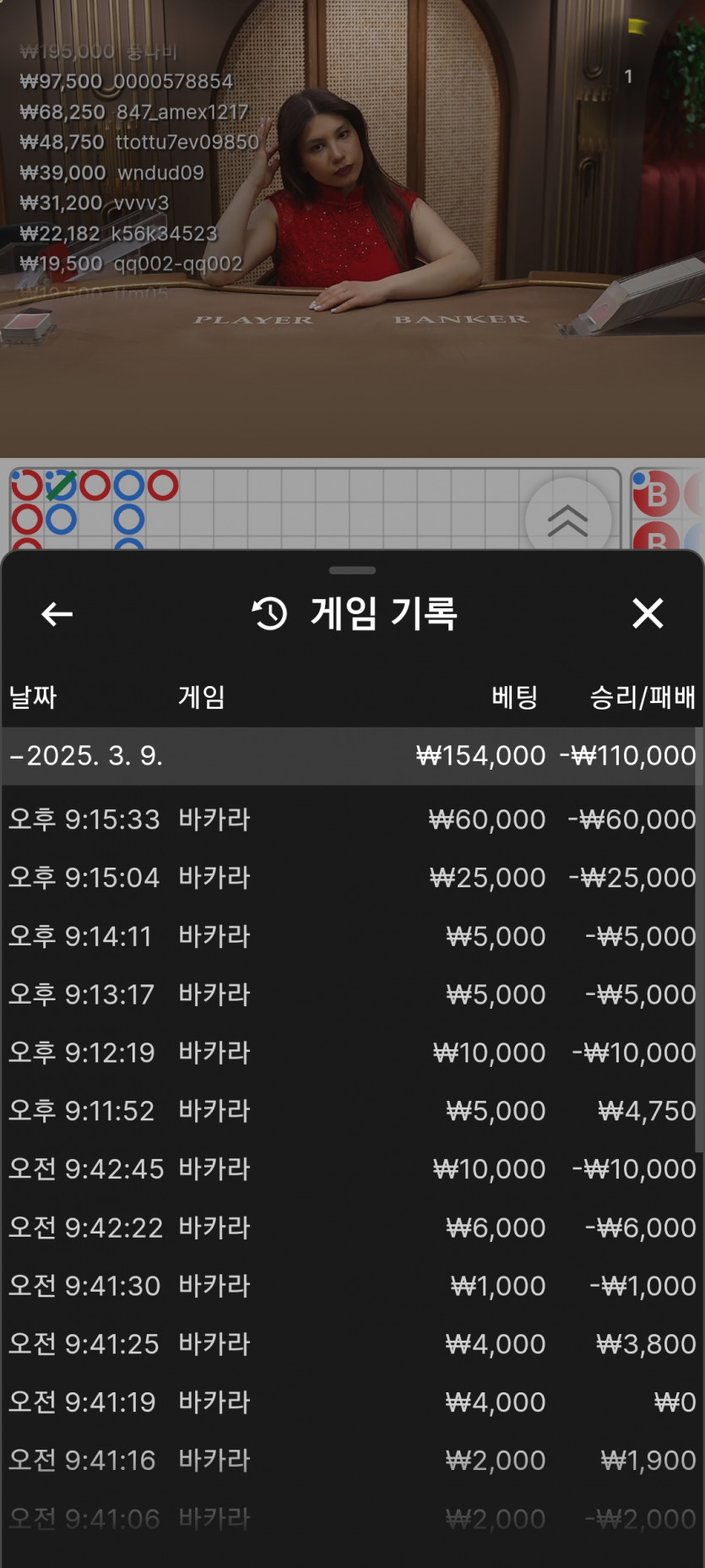
Task: Select the 오전 9:41:19 record showing ₩0
Action: pyautogui.click(x=352, y=1402)
